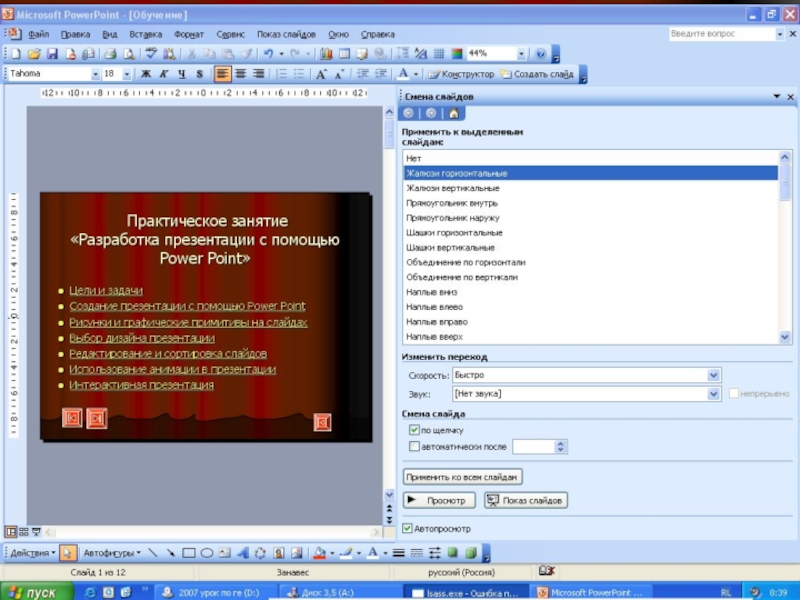Apply italic formatting (К)
The height and width of the screenshot is (600, 800).
(x=164, y=74)
